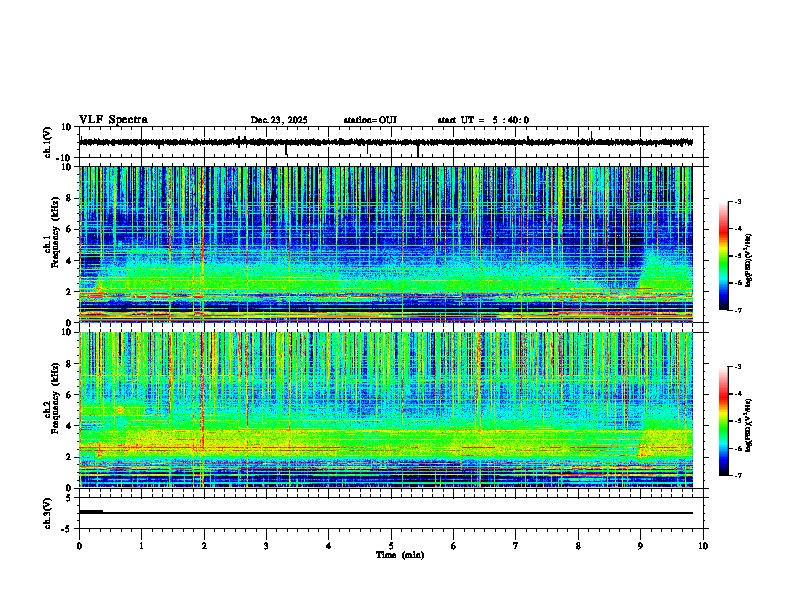Click the ch.2 color bar 'log(PSD)' label
The image size is (792, 612).
pyautogui.click(x=749, y=425)
